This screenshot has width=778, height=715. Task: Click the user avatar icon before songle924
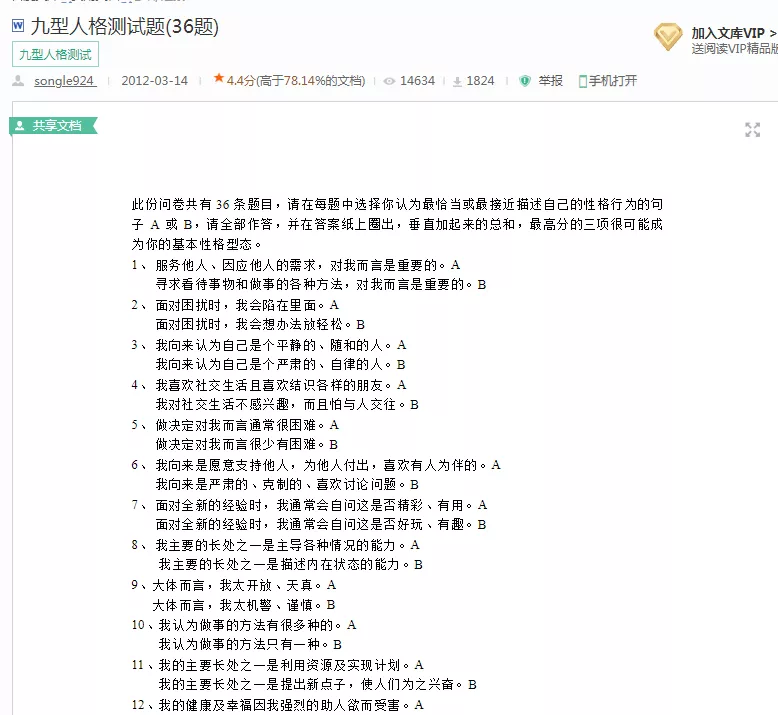tap(18, 81)
